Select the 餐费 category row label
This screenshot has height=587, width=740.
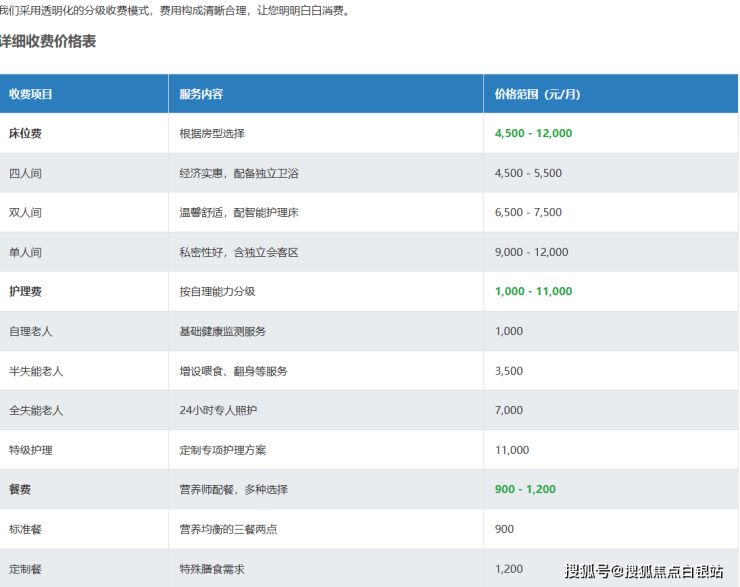pyautogui.click(x=20, y=489)
